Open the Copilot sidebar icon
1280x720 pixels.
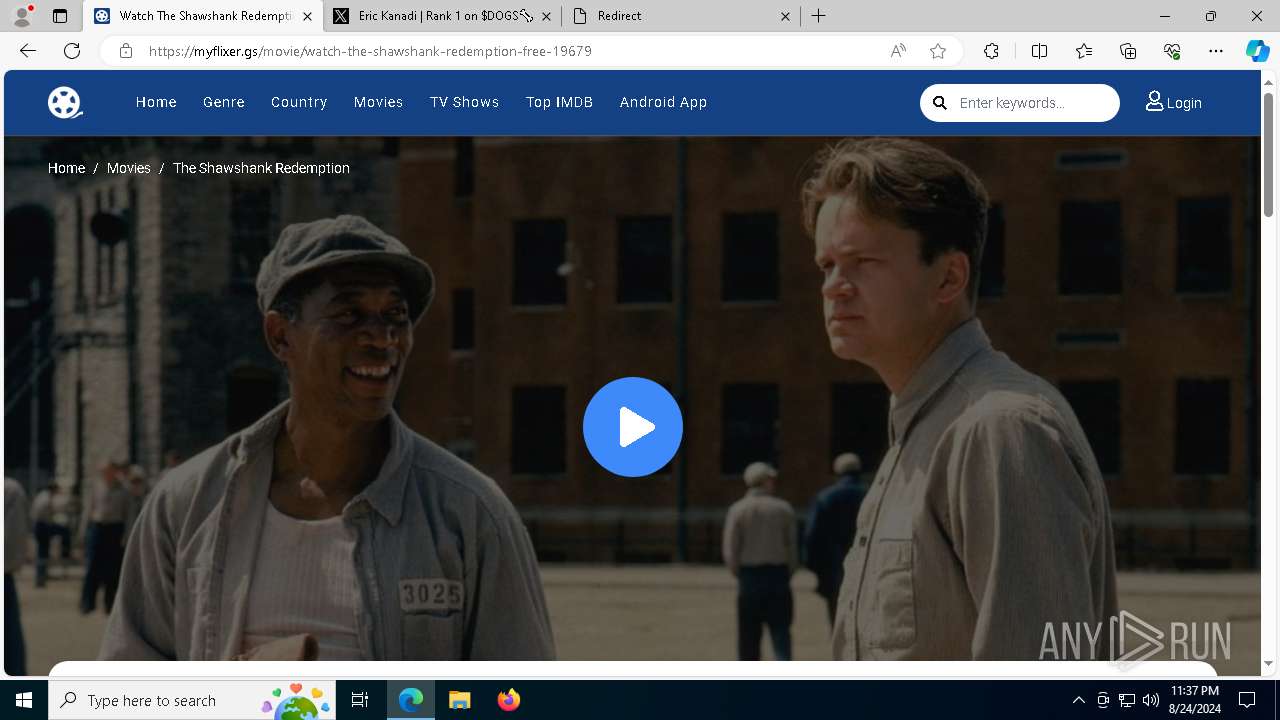click(x=1257, y=51)
